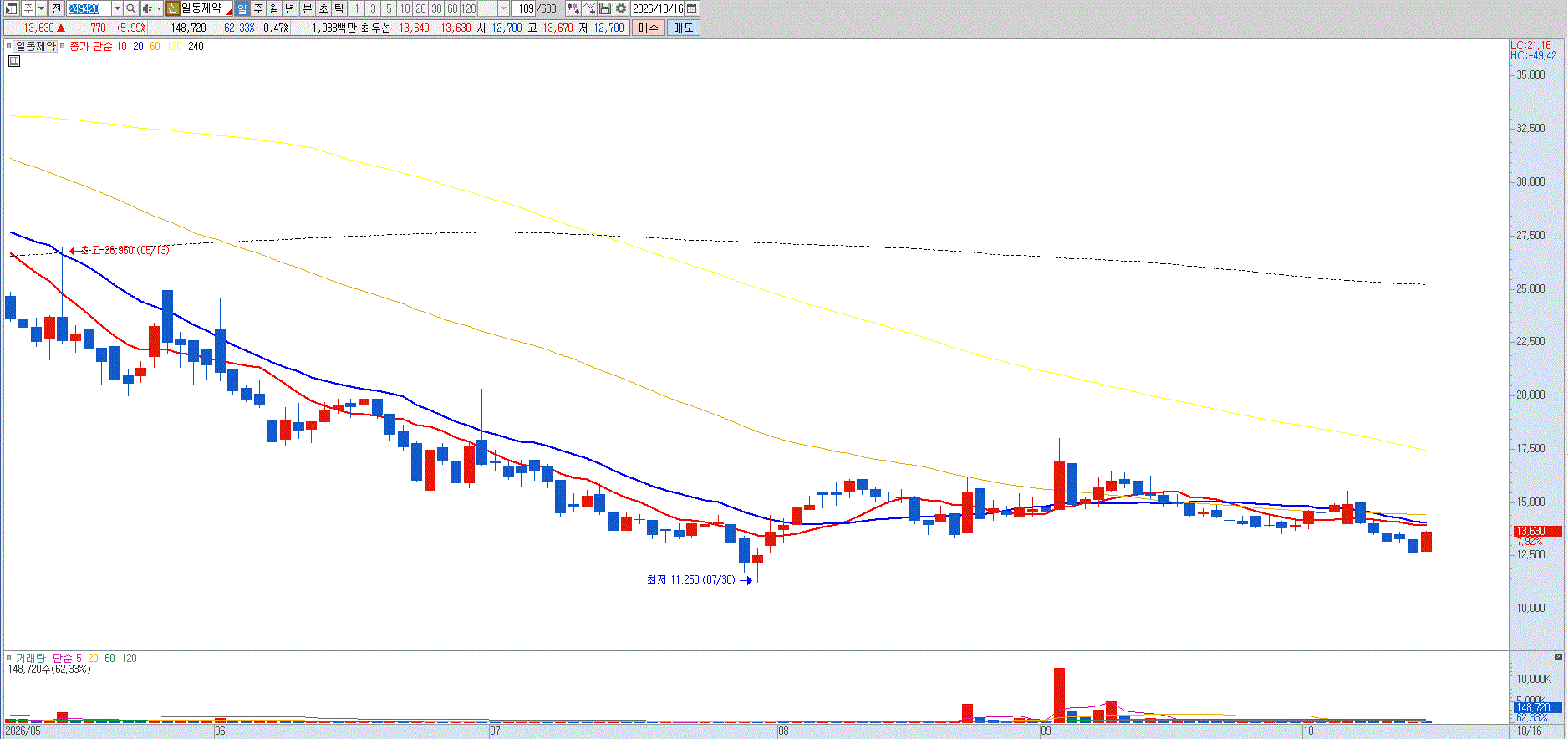Expand the interval dropdown after 120
This screenshot has width=1568, height=739.
503,8
